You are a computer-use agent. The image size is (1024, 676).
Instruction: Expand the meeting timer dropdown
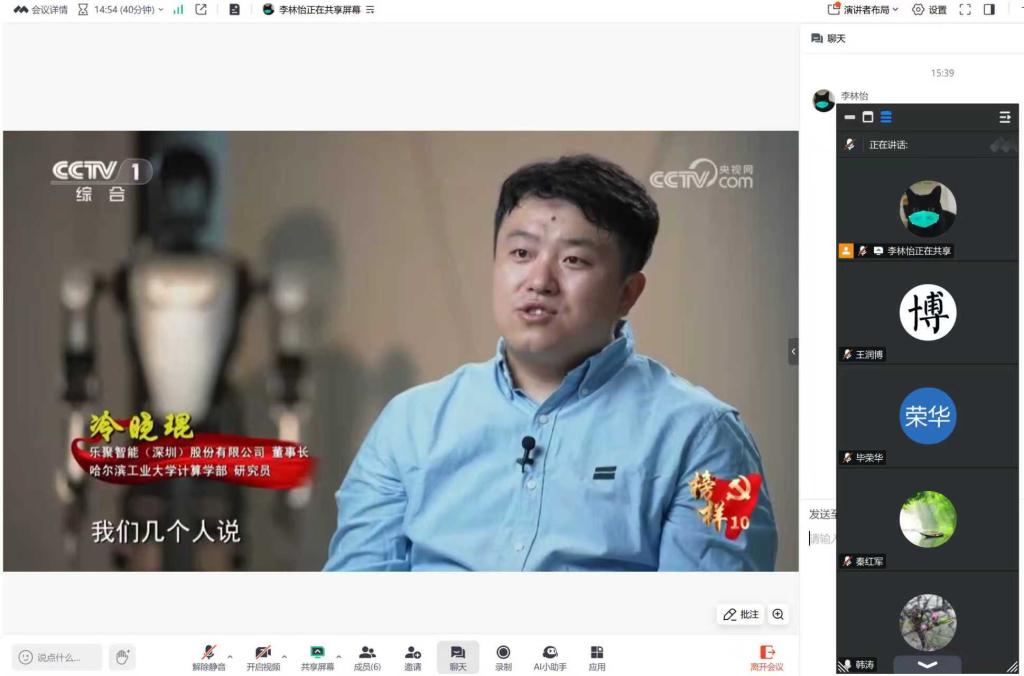tap(161, 10)
